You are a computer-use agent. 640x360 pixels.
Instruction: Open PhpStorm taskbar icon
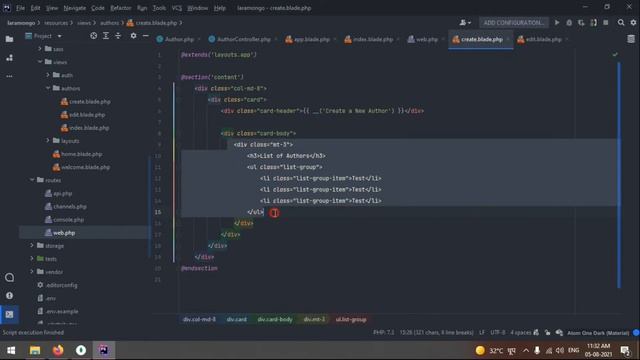(x=104, y=350)
